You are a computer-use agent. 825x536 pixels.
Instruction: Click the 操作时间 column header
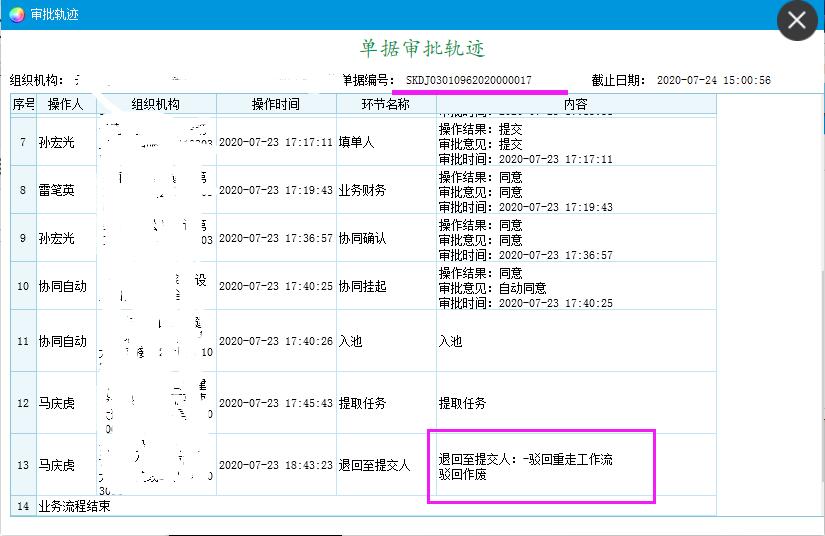click(275, 104)
